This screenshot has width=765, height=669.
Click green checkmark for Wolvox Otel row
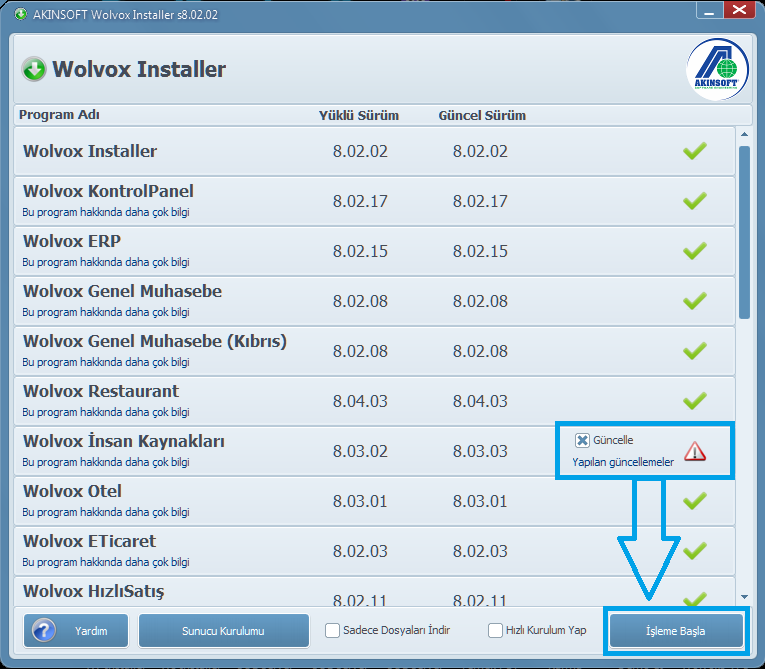[x=695, y=501]
